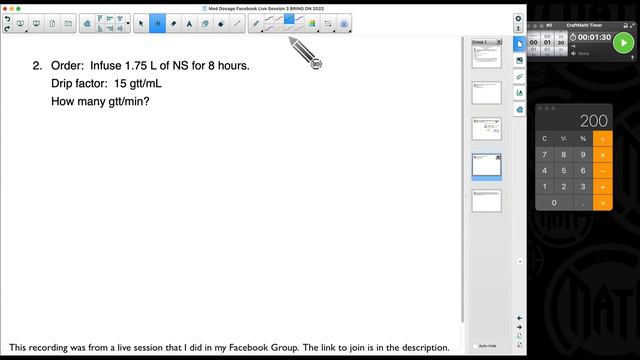Click calculator multiply key

[x=603, y=155]
